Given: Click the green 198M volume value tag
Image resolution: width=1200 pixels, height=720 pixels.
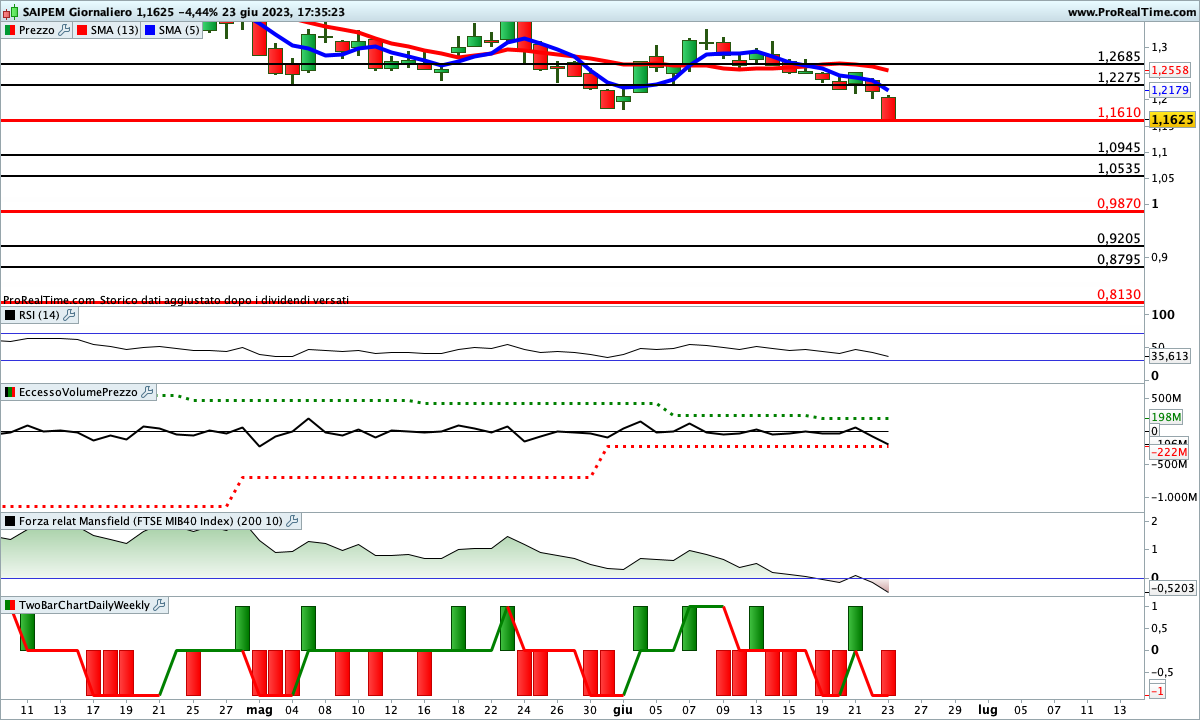Looking at the screenshot, I should [1168, 417].
